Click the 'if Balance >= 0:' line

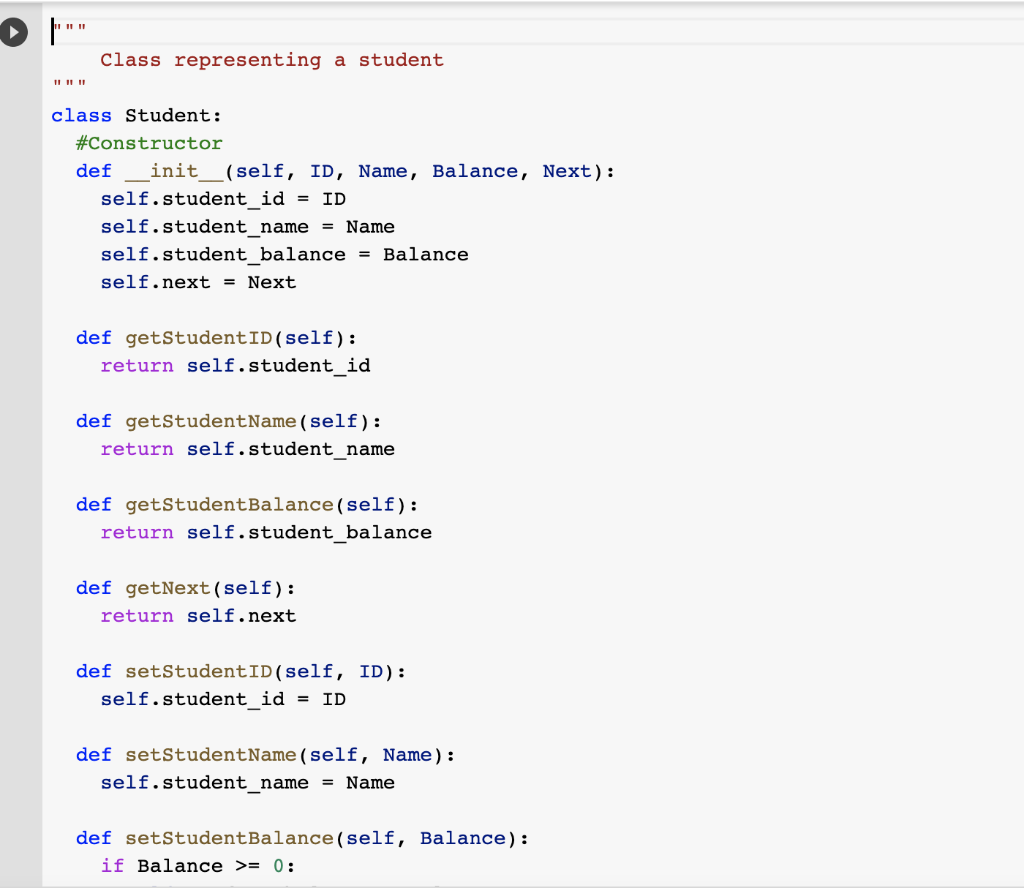(x=198, y=866)
